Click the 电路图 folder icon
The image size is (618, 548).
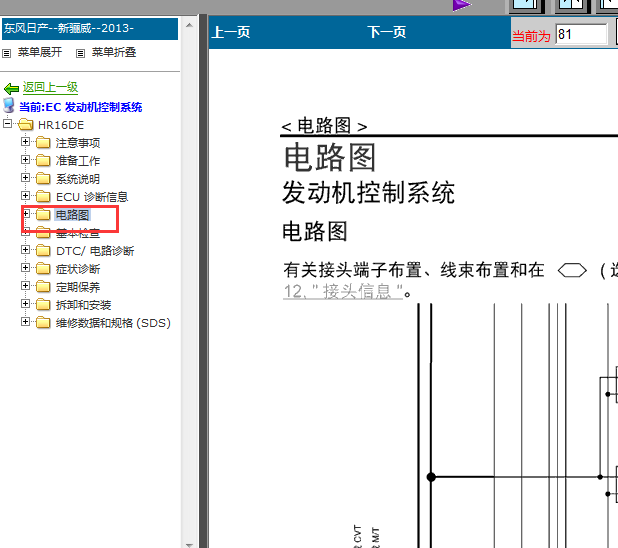43,214
